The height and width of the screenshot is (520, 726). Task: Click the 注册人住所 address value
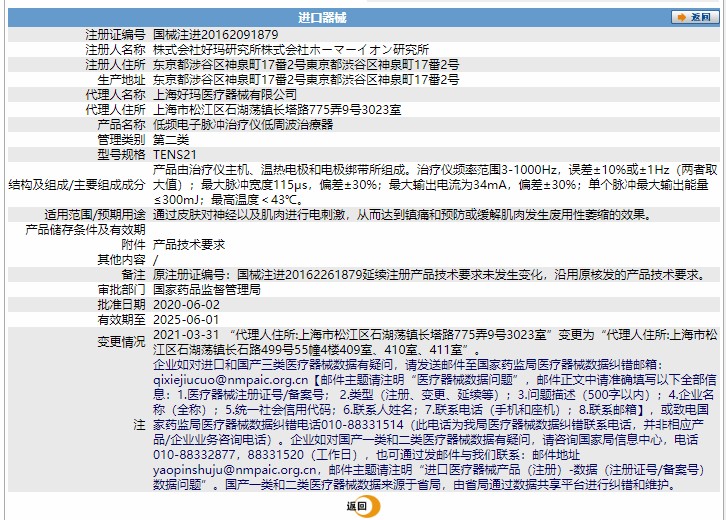(x=306, y=65)
